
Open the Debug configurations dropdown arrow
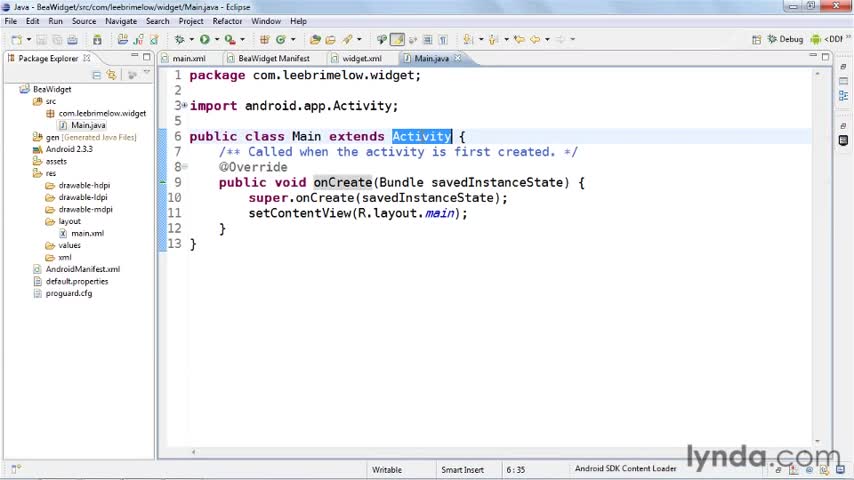pyautogui.click(x=191, y=40)
